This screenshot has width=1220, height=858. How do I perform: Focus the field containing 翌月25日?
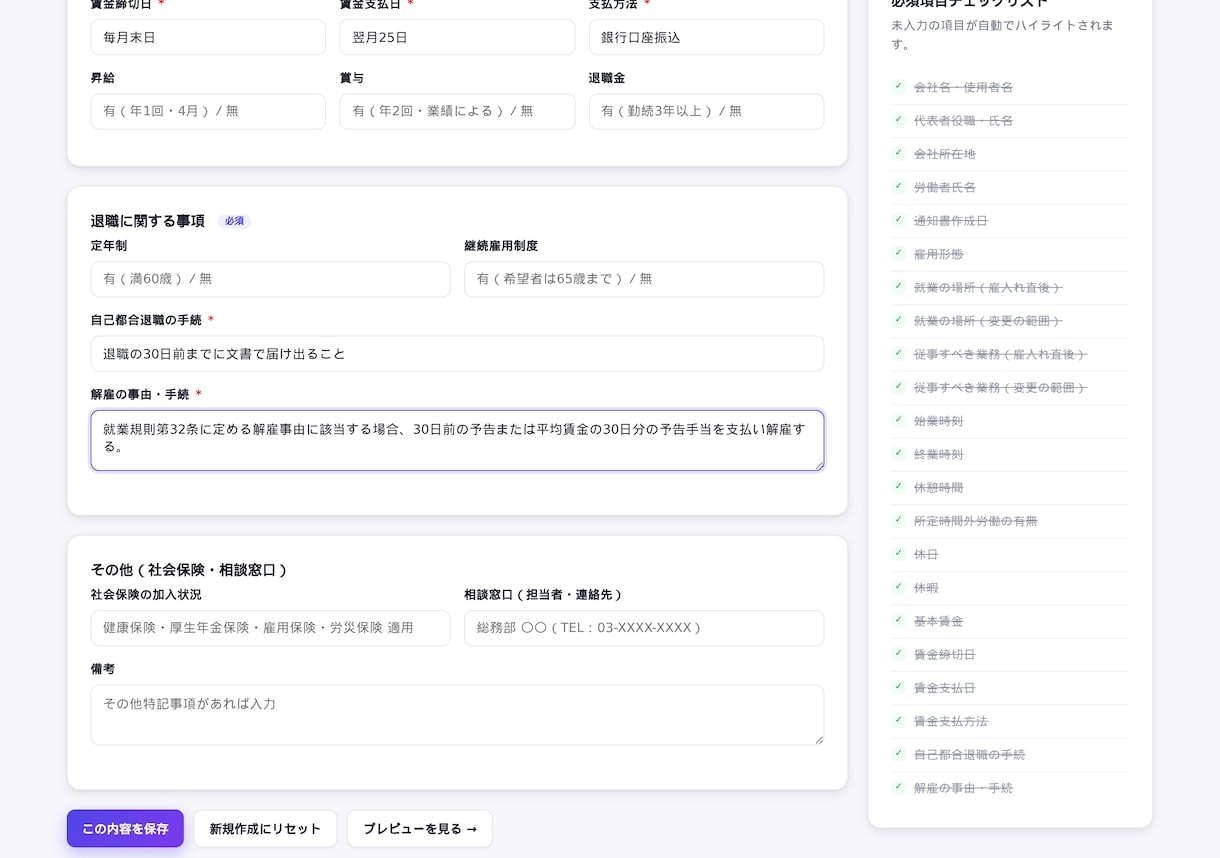click(x=457, y=37)
